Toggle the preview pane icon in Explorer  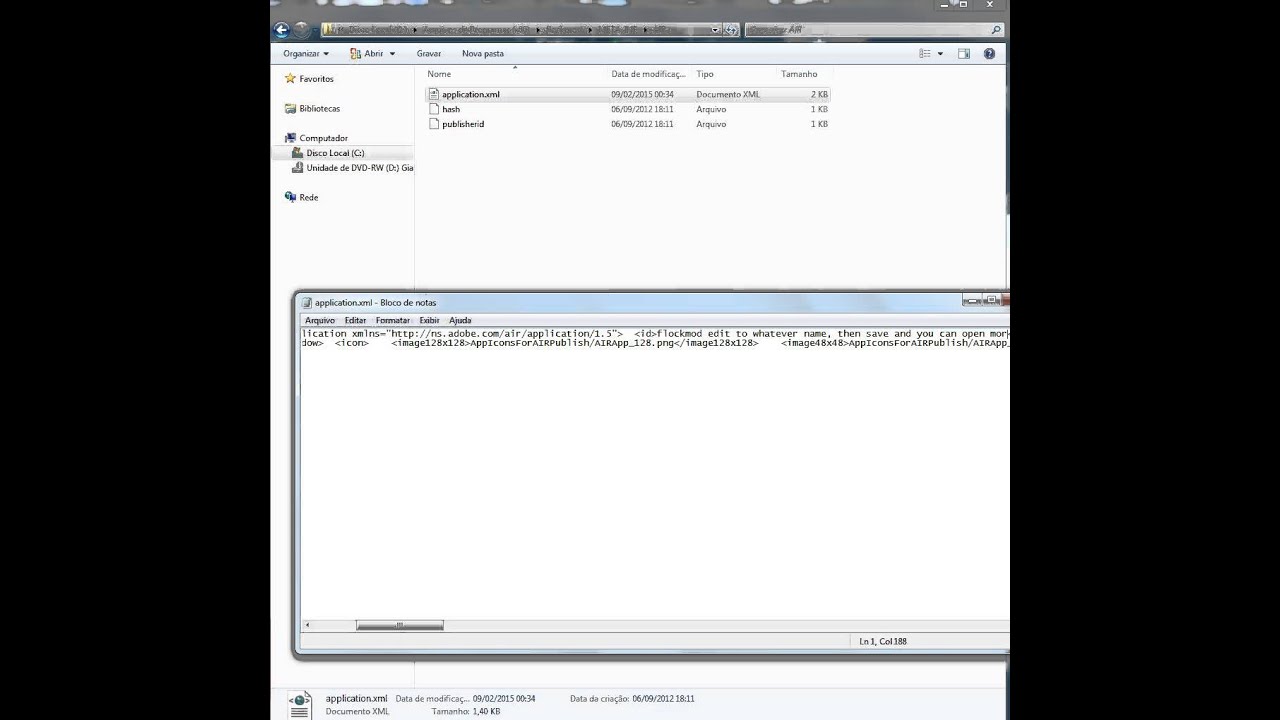[x=964, y=54]
